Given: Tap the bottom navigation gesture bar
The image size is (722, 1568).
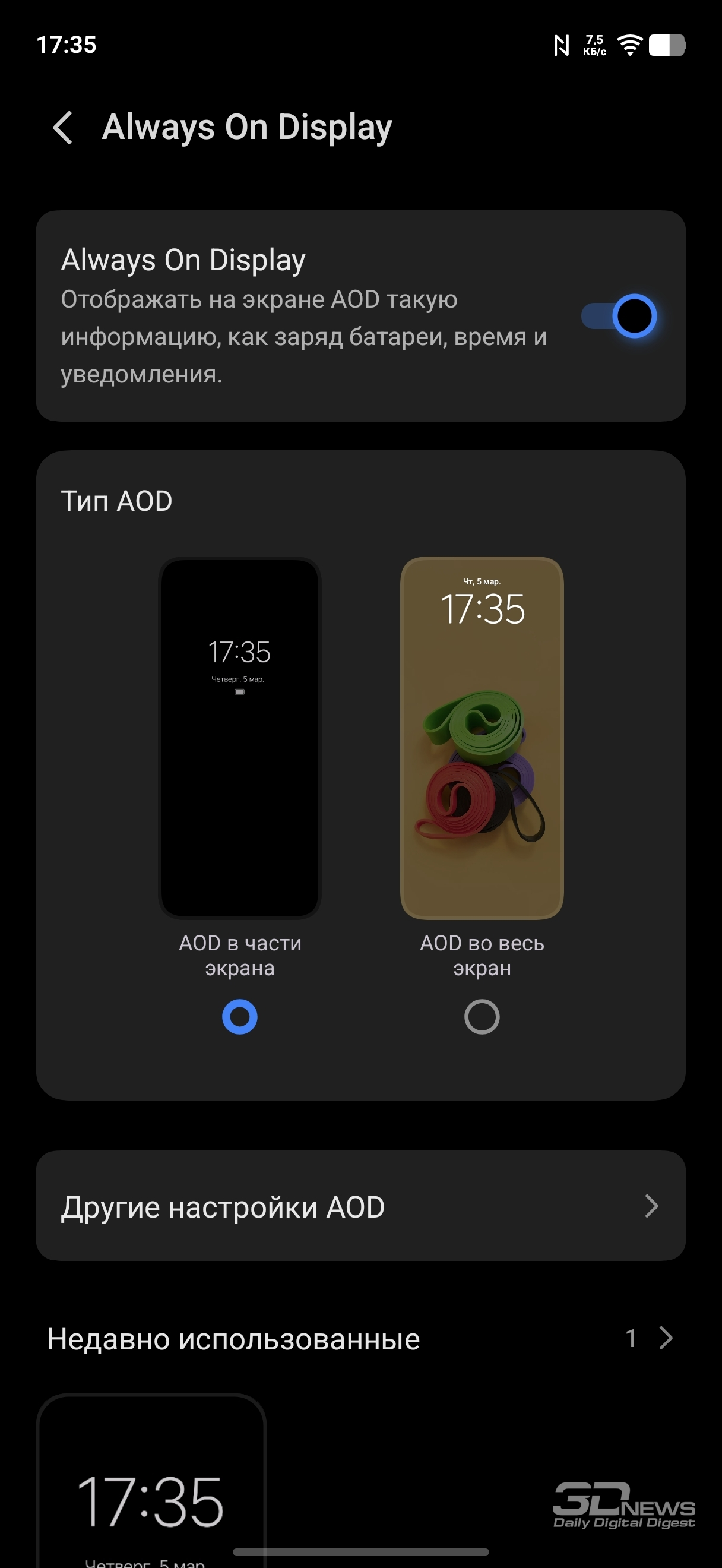Looking at the screenshot, I should pos(360,1551).
